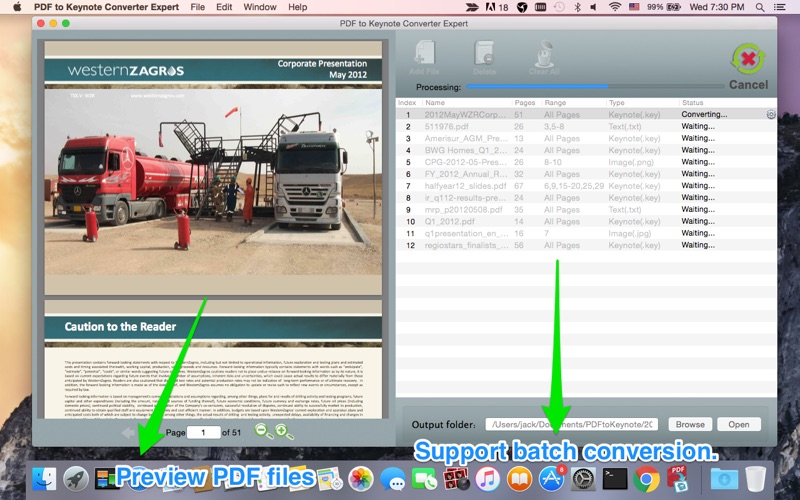Select the Q1_2012.pdf row
The image size is (800, 500).
point(586,221)
